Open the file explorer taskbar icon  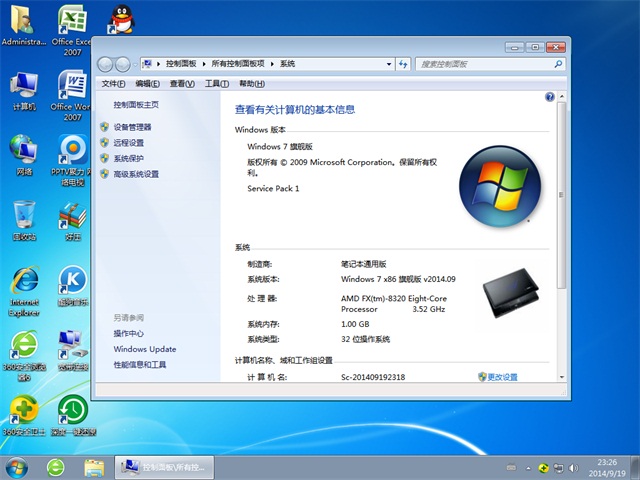[x=94, y=468]
